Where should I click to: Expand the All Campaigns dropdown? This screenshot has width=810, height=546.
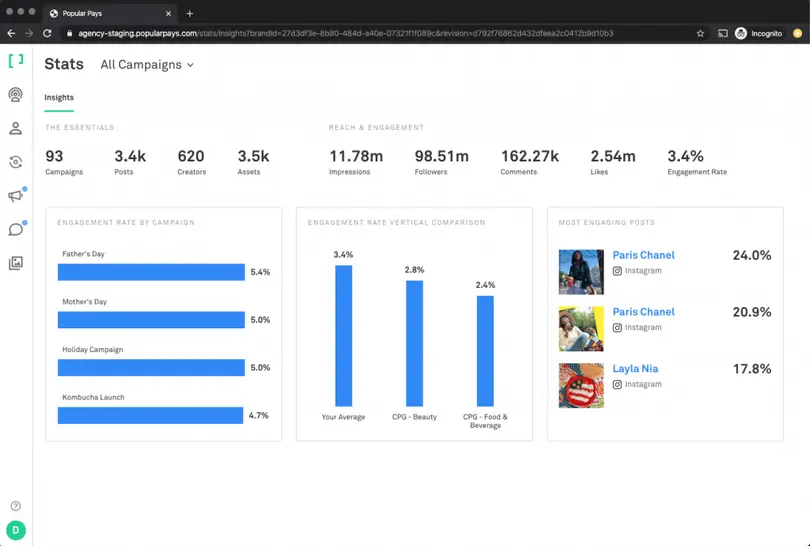pyautogui.click(x=147, y=65)
